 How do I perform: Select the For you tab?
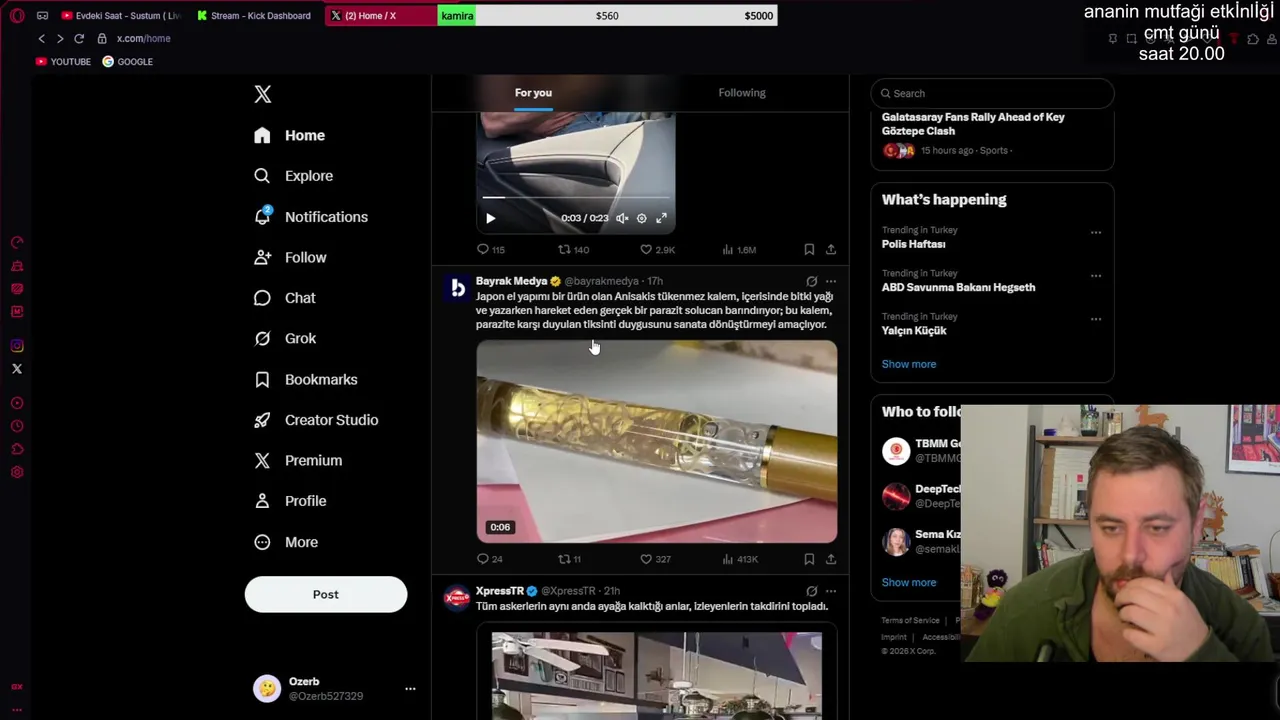point(533,93)
